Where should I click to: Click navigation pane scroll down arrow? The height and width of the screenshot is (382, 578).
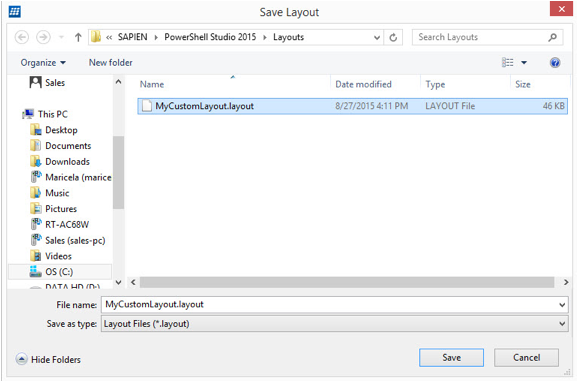coord(118,282)
